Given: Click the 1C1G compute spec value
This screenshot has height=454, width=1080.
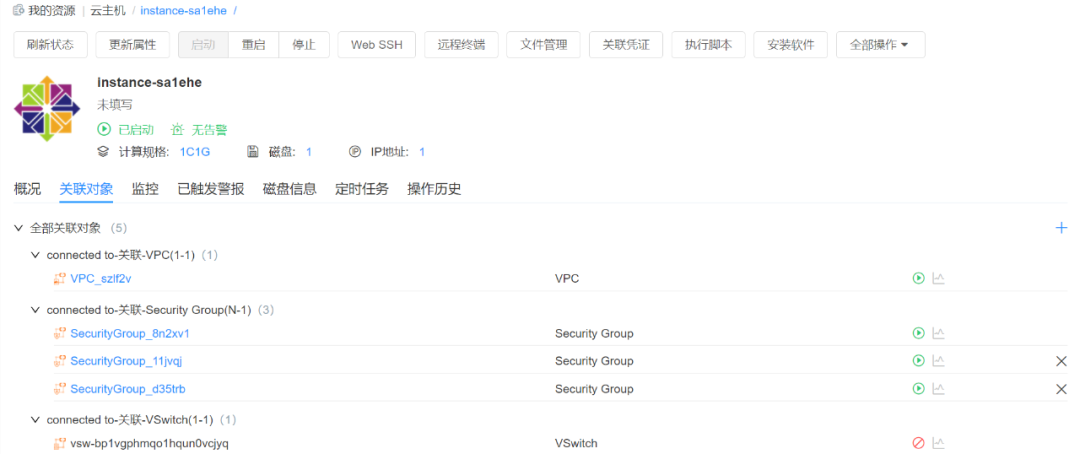Looking at the screenshot, I should click(x=195, y=152).
